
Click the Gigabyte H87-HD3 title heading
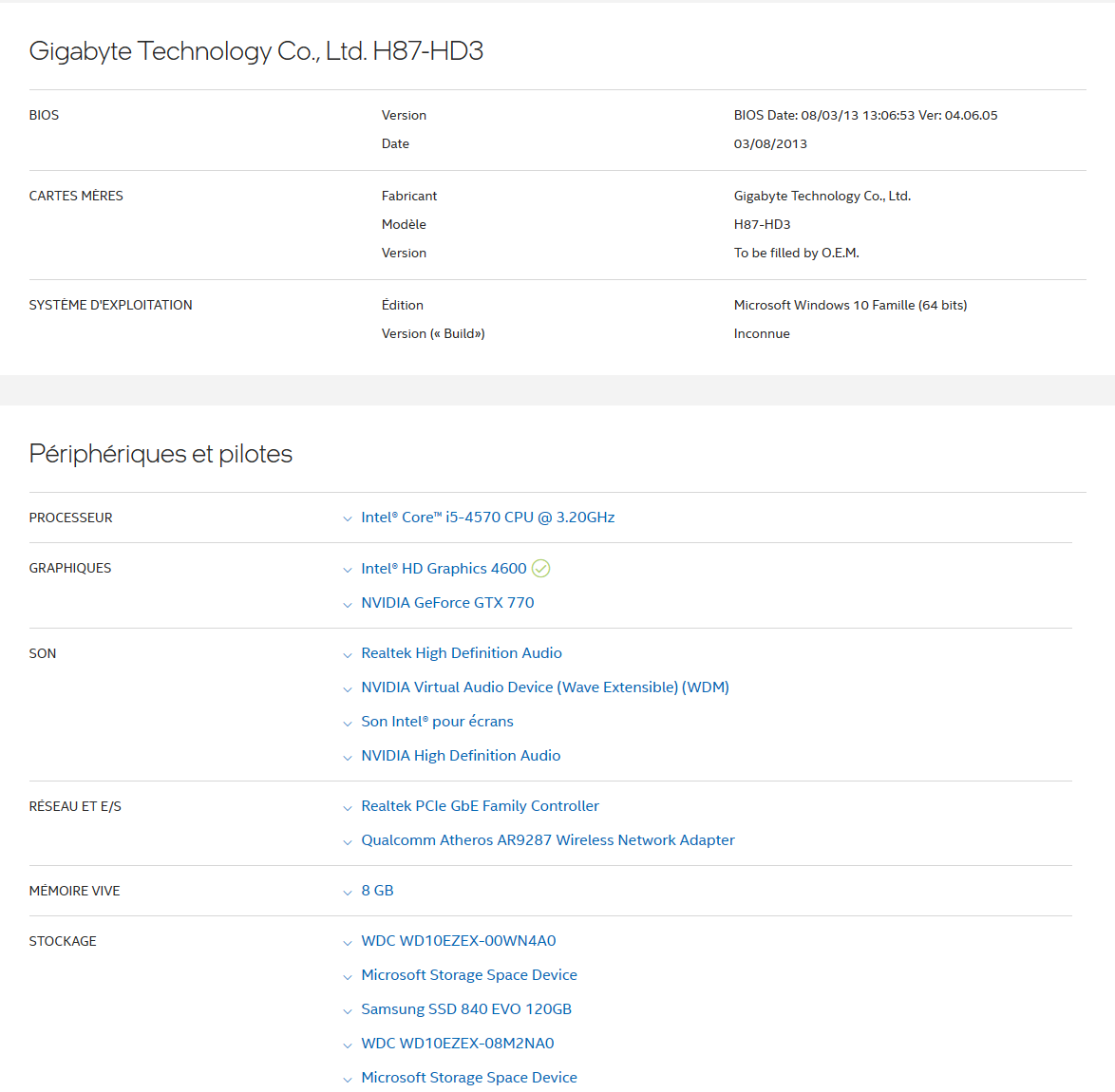[256, 51]
